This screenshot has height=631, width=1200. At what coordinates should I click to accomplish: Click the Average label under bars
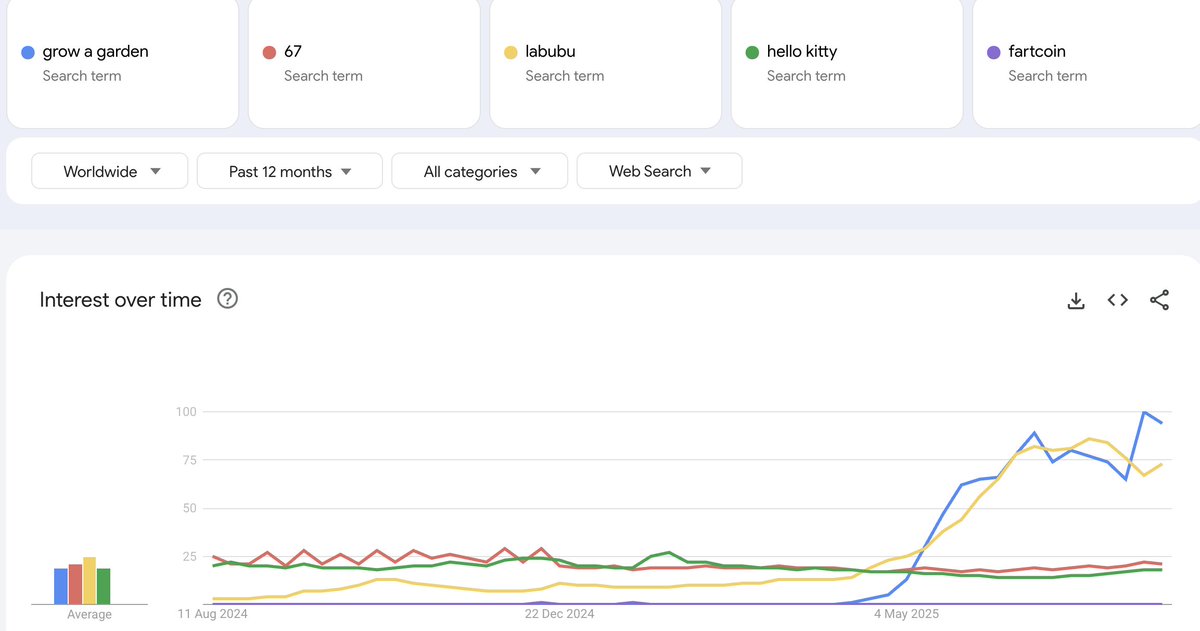[89, 614]
